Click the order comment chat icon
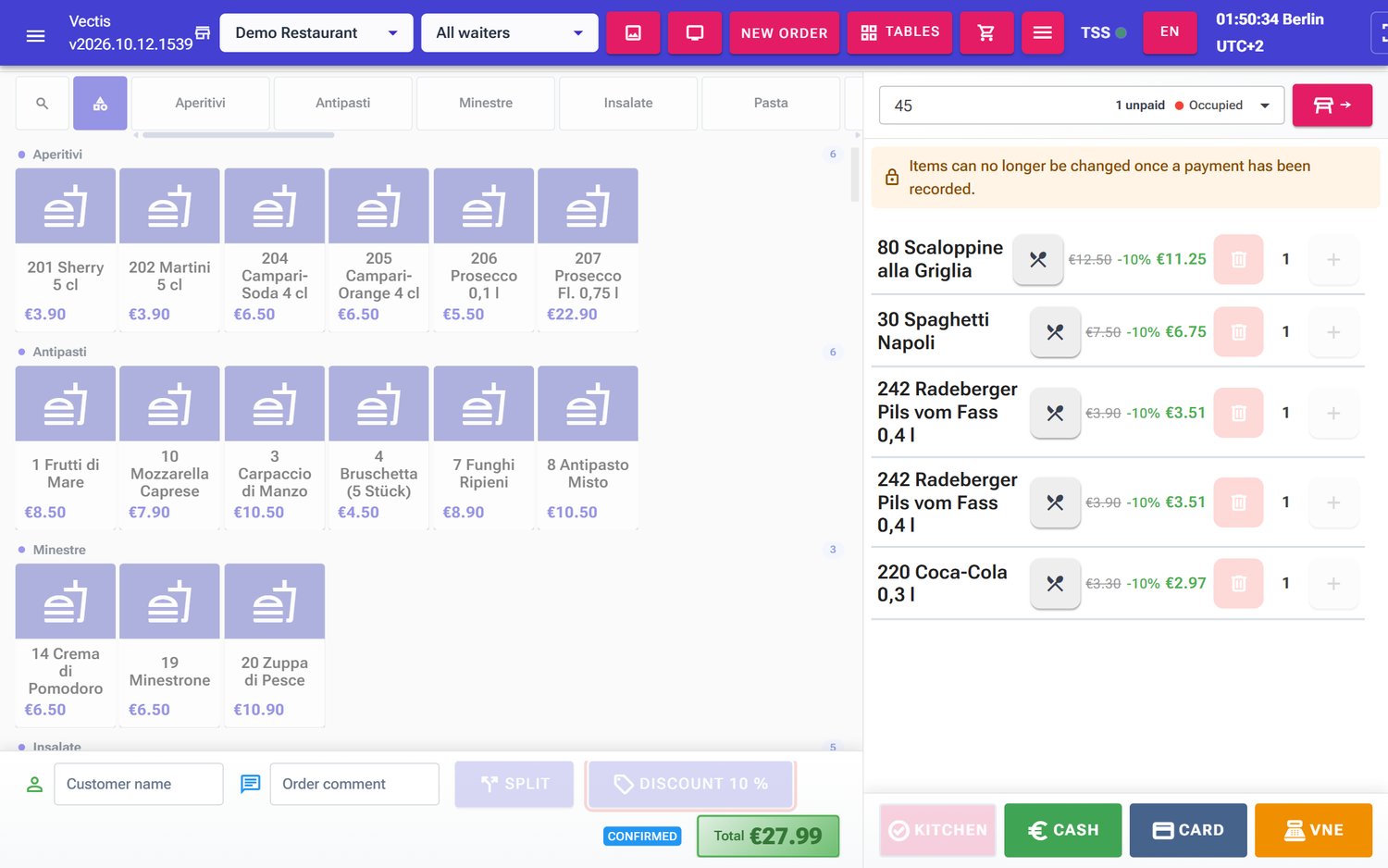Image resolution: width=1388 pixels, height=868 pixels. coord(250,785)
